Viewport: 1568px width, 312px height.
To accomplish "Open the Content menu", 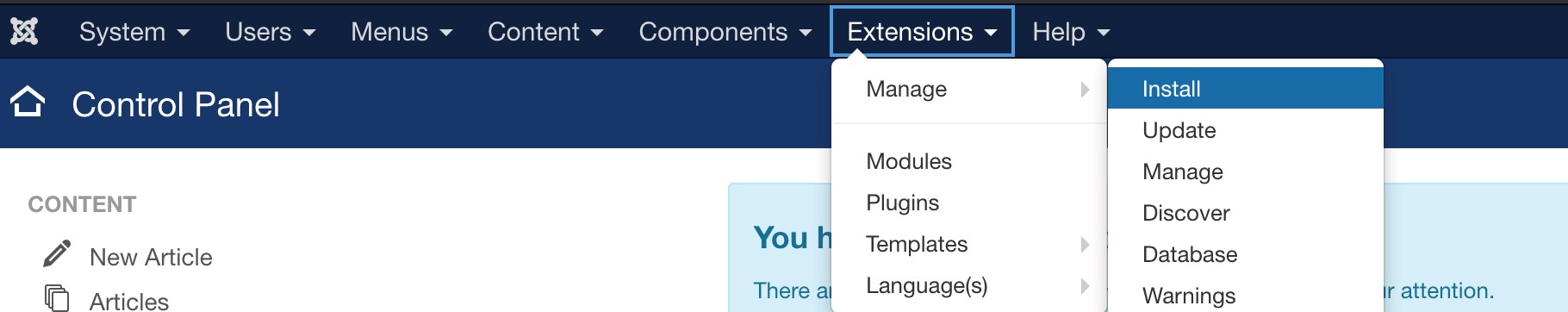I will tap(544, 32).
